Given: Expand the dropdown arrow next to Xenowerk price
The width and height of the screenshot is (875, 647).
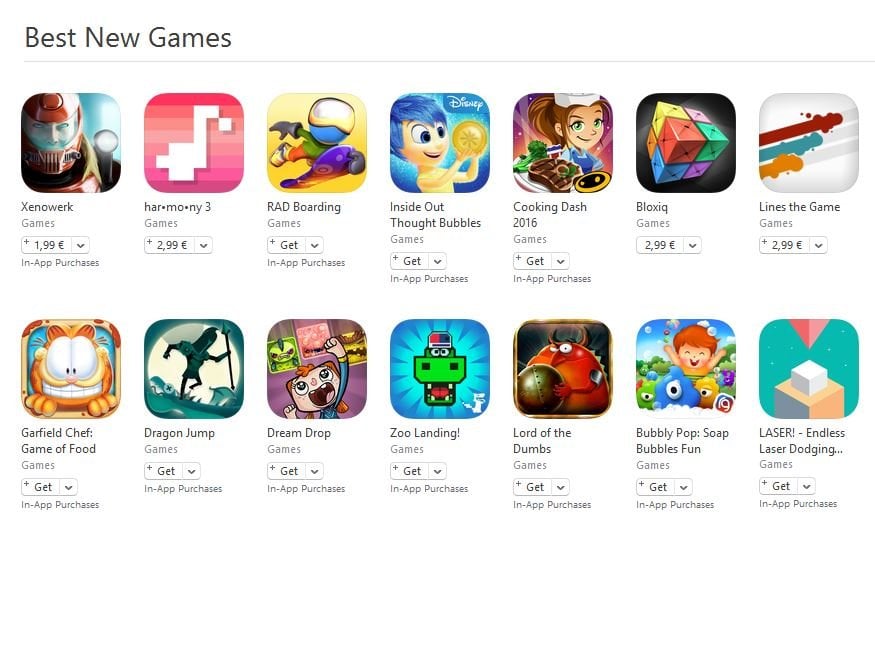Looking at the screenshot, I should 81,245.
